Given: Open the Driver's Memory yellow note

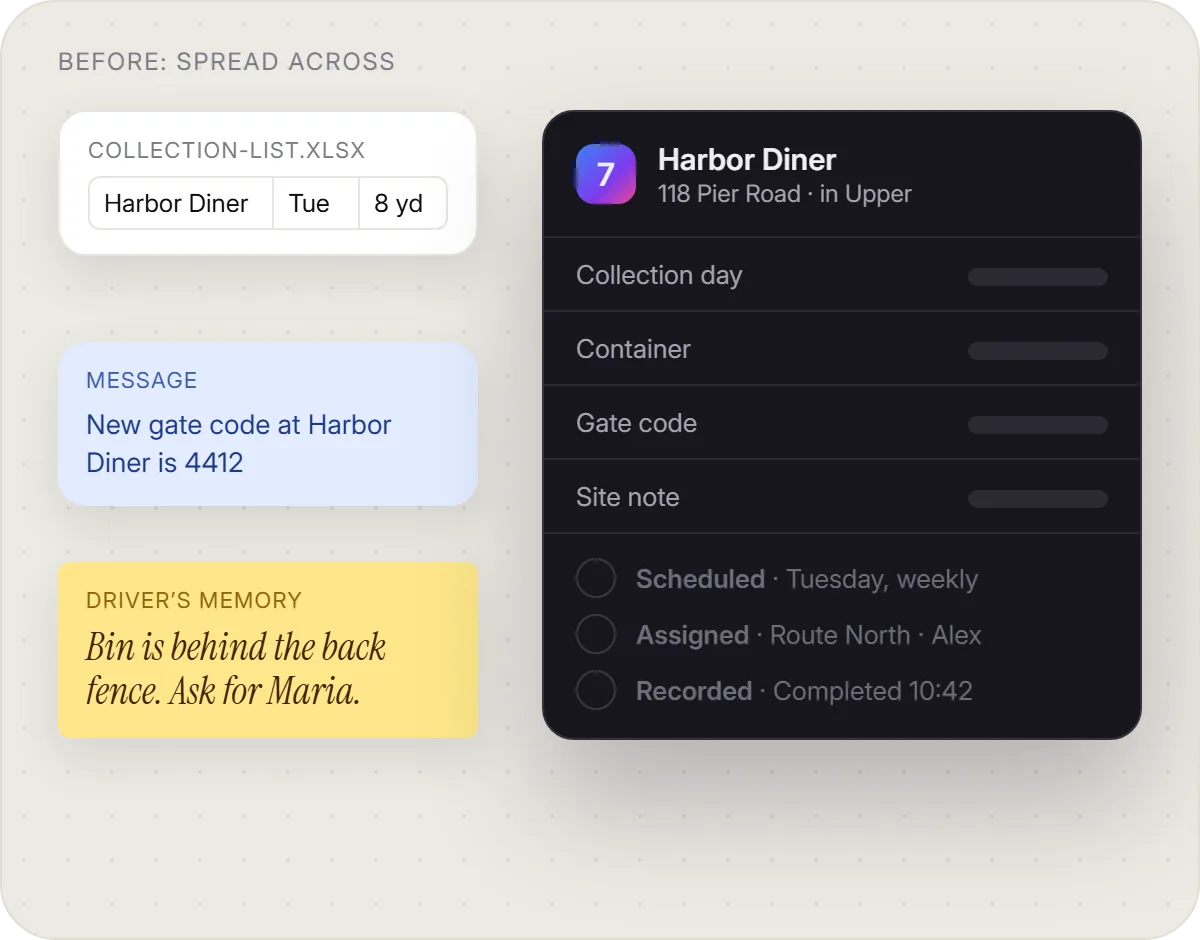Looking at the screenshot, I should [268, 650].
